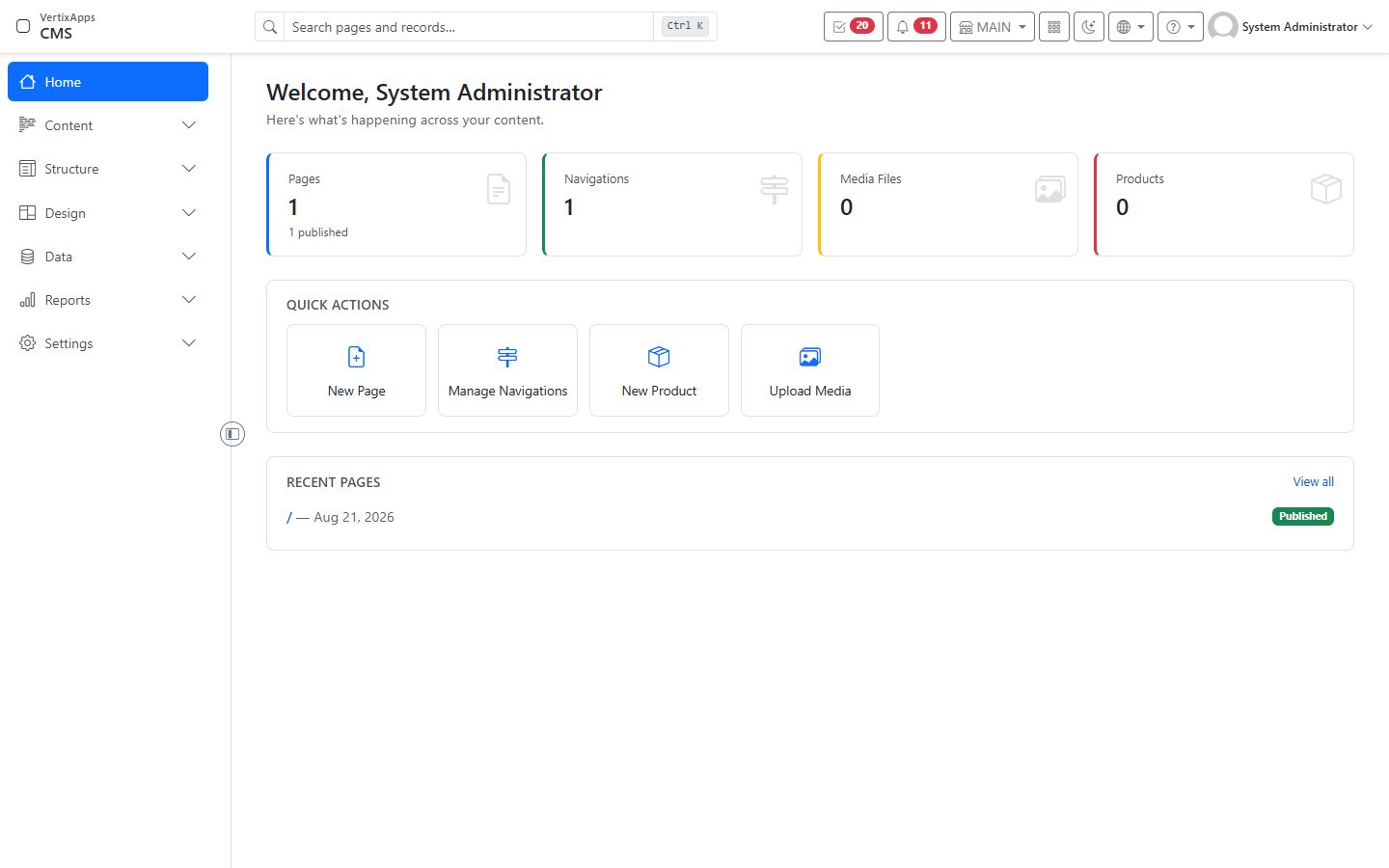The height and width of the screenshot is (868, 1389).
Task: Open the Structure sidebar menu
Action: [108, 169]
